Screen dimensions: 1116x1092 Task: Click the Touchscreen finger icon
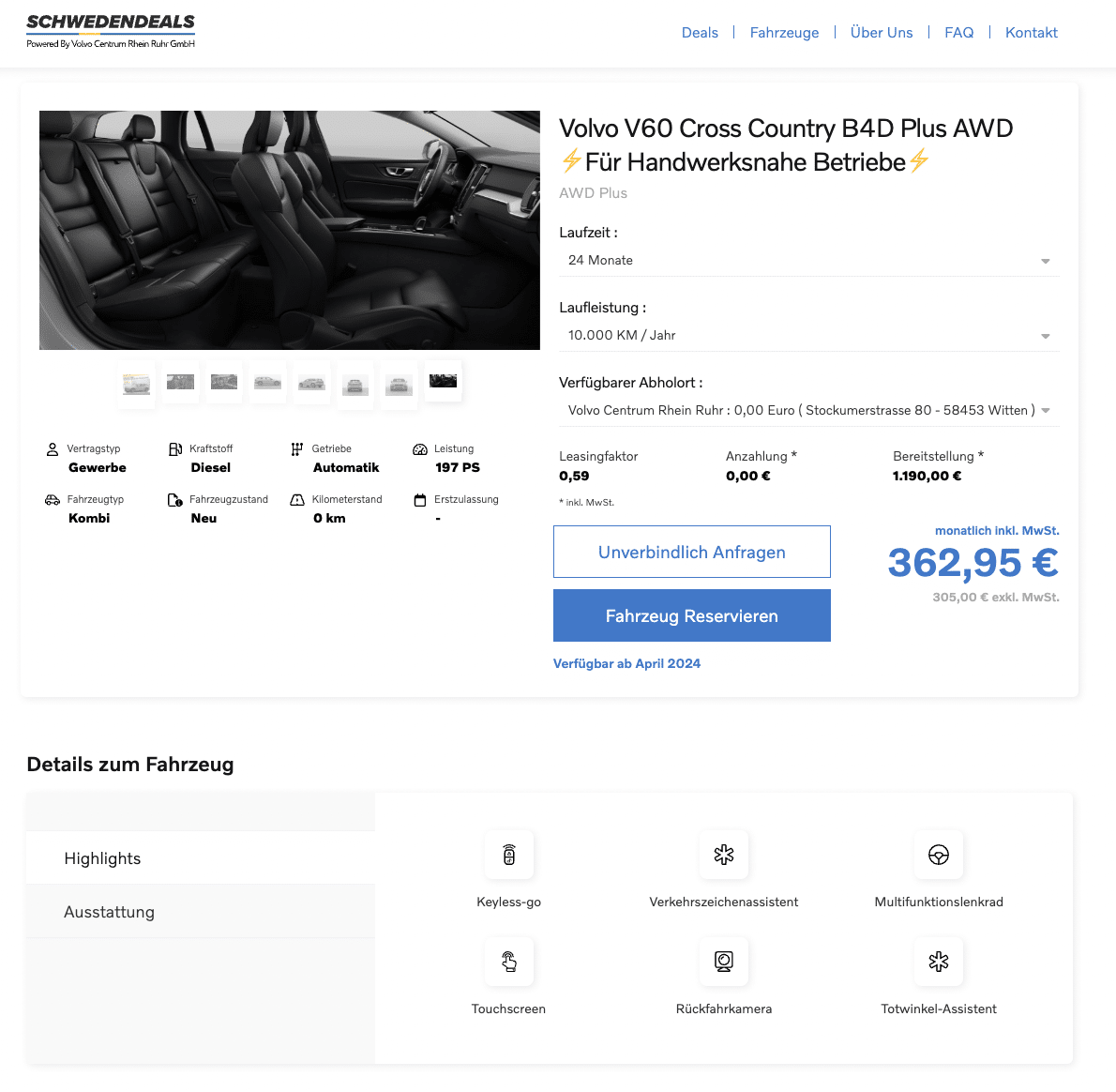click(x=509, y=962)
